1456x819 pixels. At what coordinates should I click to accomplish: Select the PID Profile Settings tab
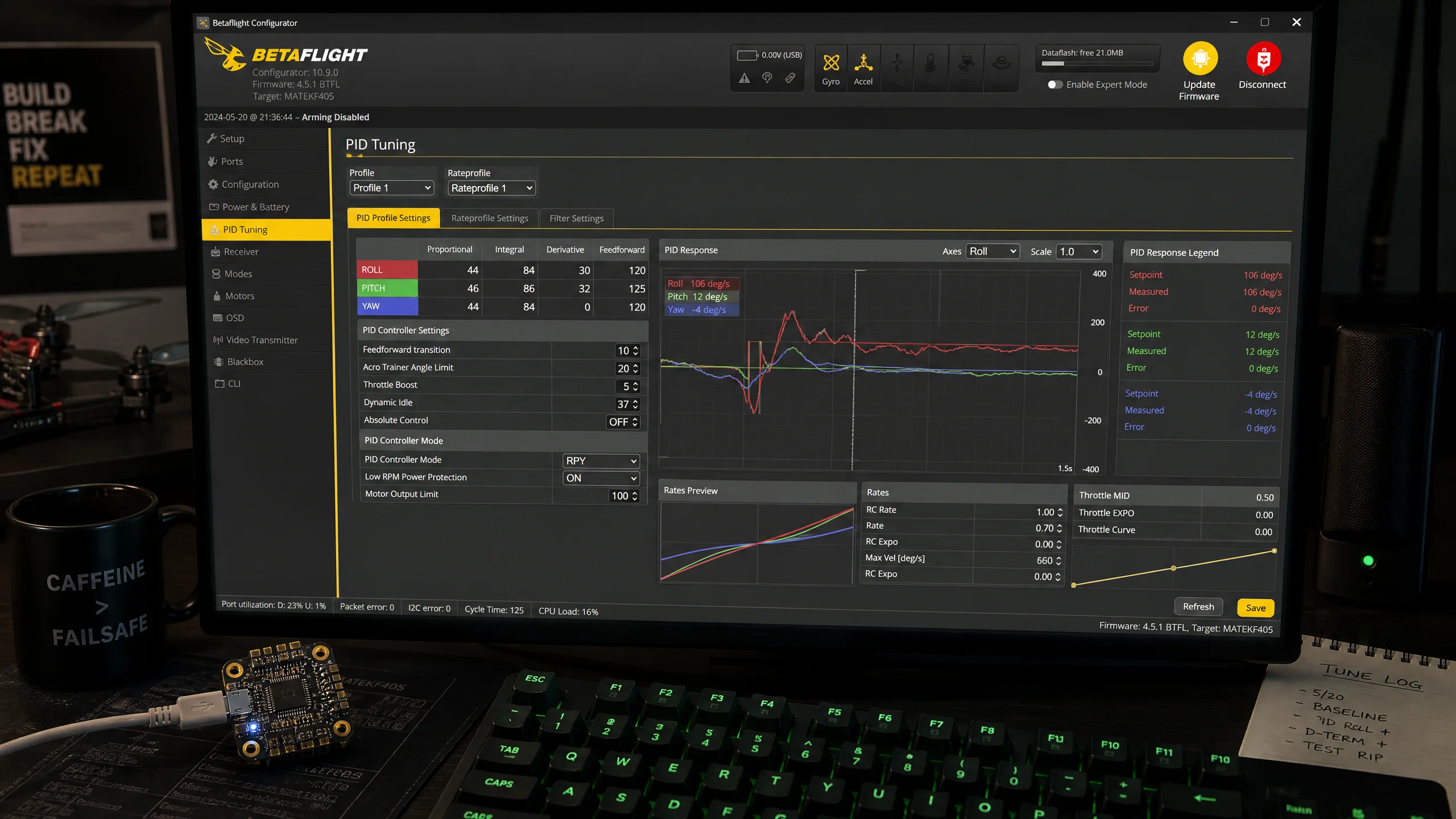click(x=394, y=218)
